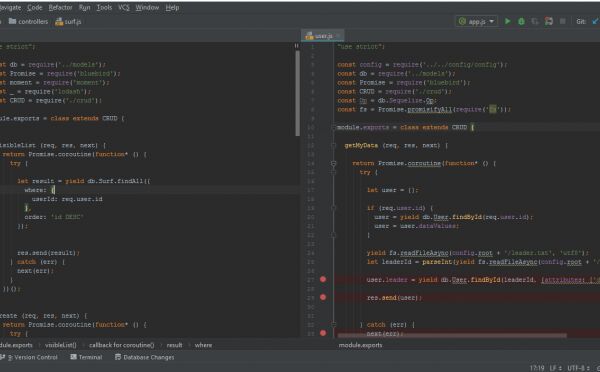Toggle breakpoint on the user.leader line
Screen dimensions: 600x372
[323, 279]
